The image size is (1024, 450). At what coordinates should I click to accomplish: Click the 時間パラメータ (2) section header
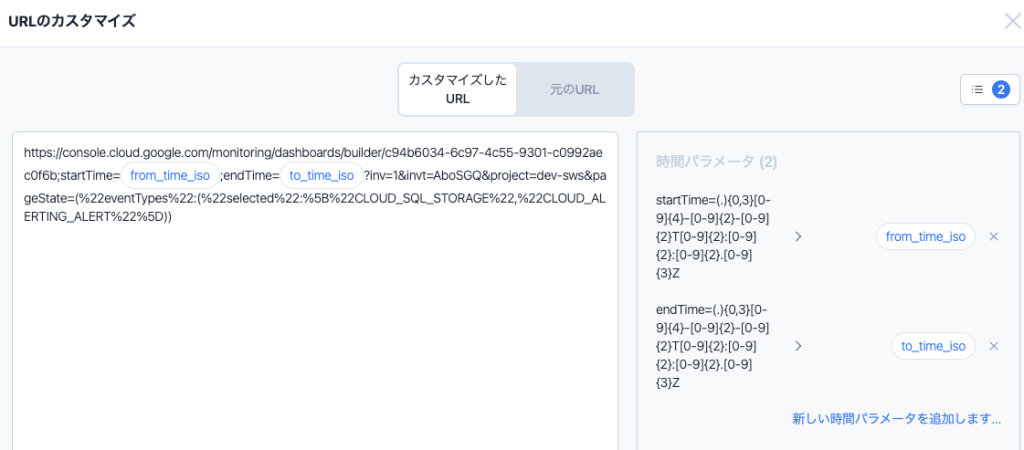pos(716,161)
